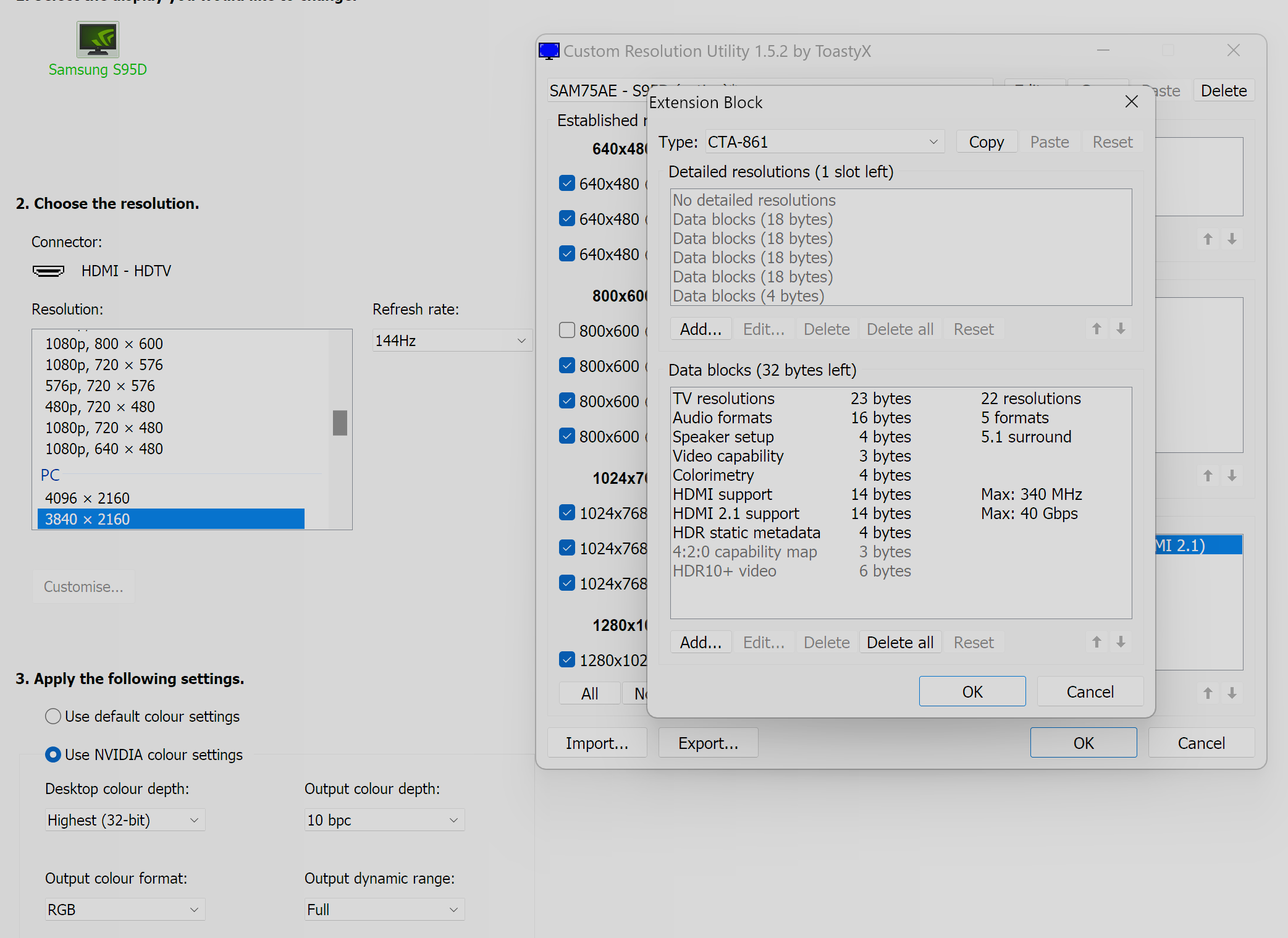The height and width of the screenshot is (938, 1288).
Task: Click the Export... button
Action: (x=708, y=743)
